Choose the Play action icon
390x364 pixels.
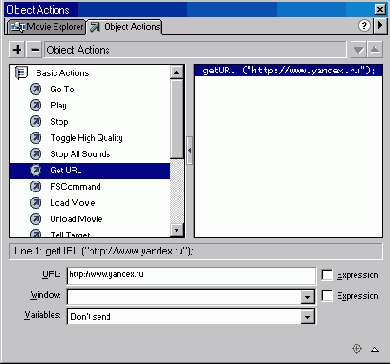(35, 105)
